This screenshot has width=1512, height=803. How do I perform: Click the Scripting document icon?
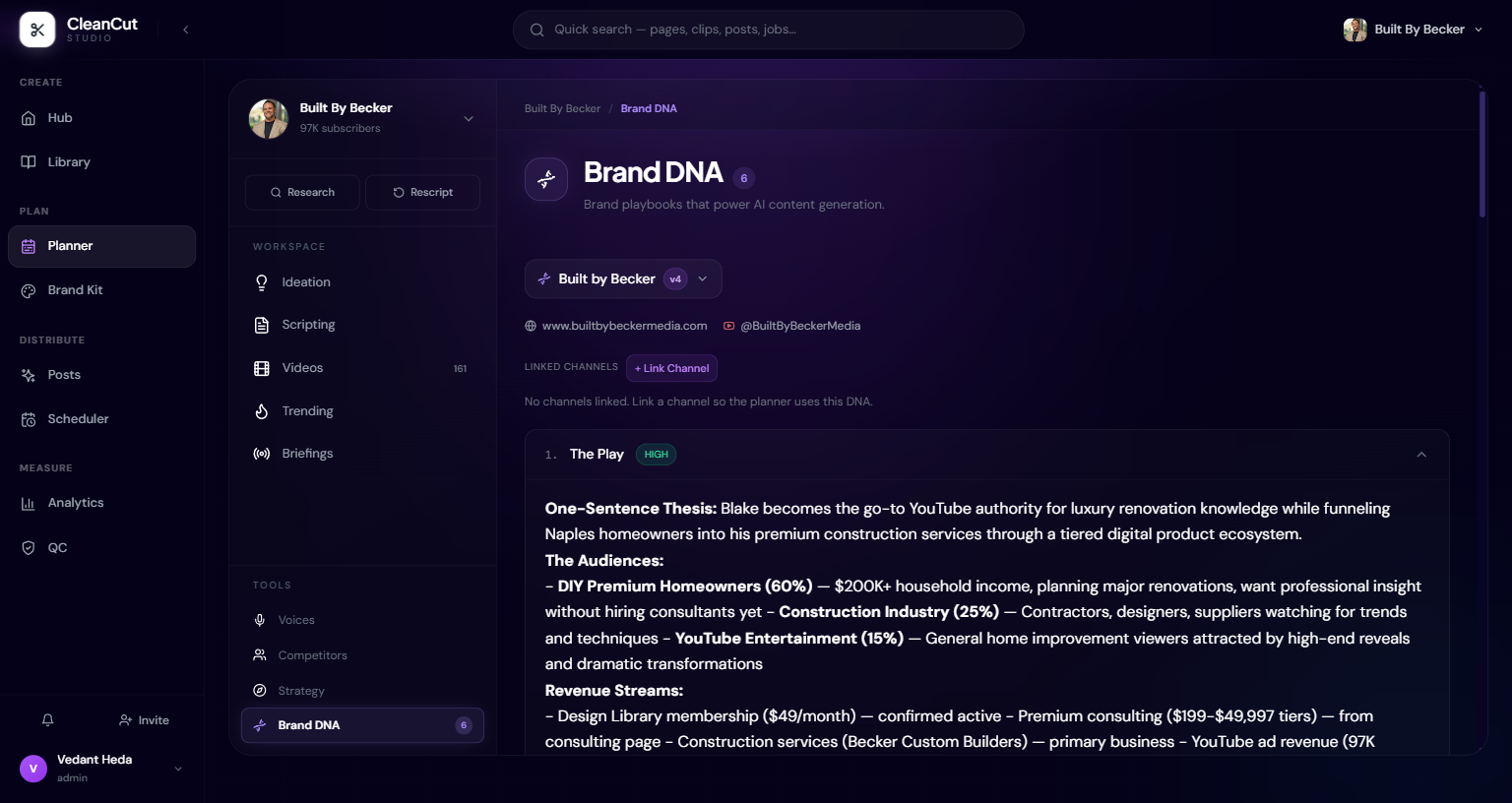[x=262, y=326]
